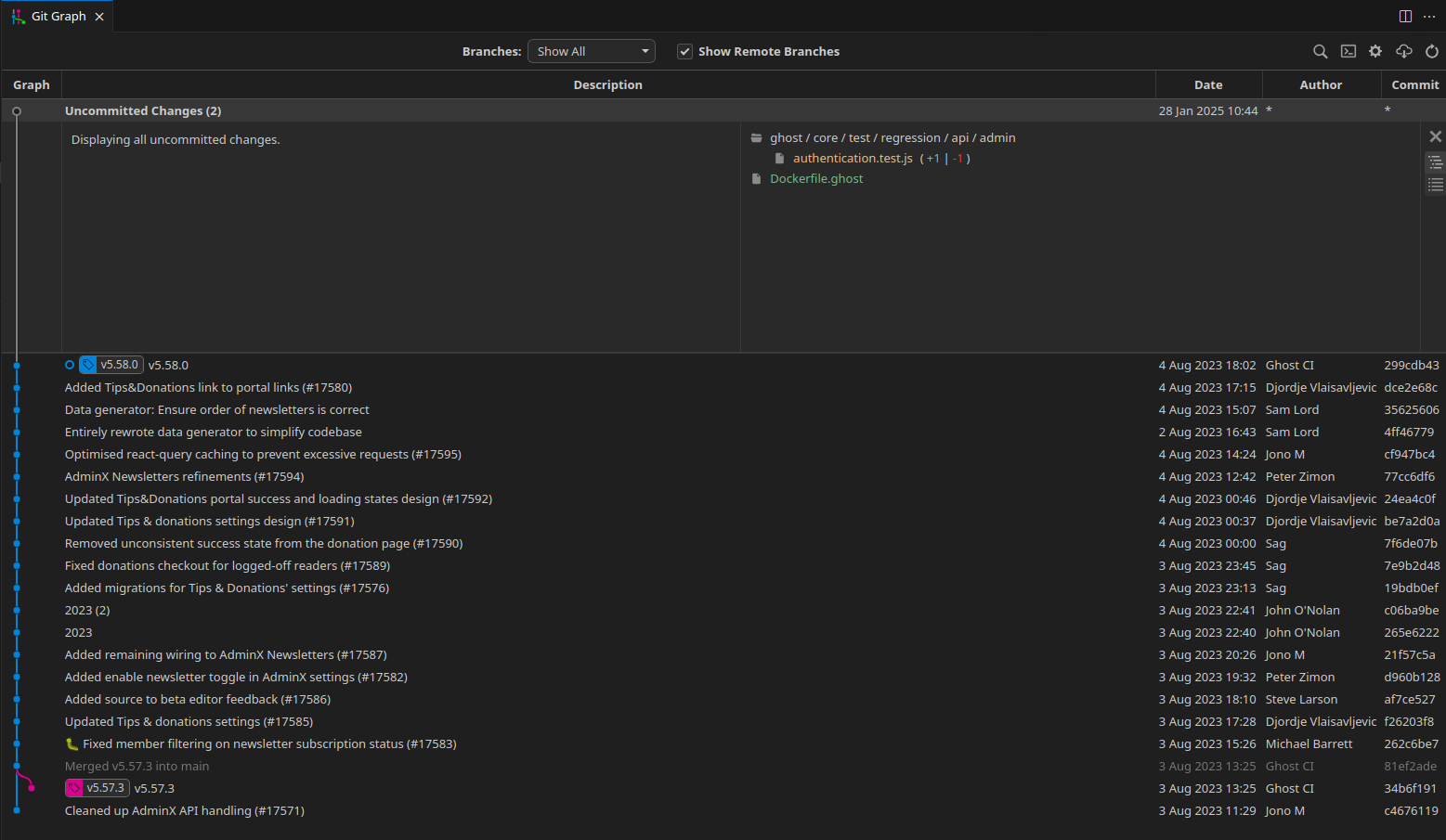
Task: Refresh the Git Graph view
Action: pos(1432,52)
